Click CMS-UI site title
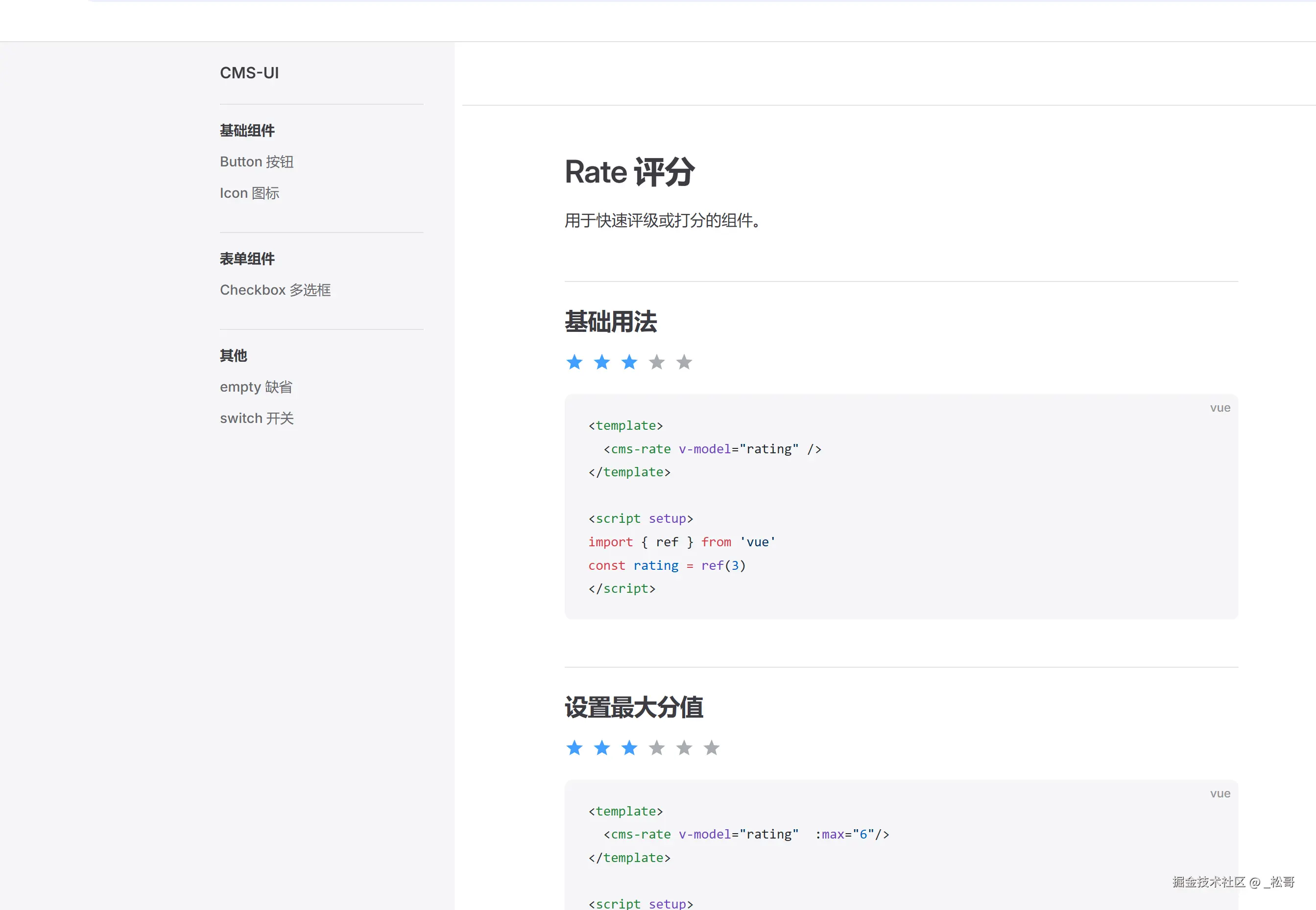Viewport: 1316px width, 910px height. [249, 73]
